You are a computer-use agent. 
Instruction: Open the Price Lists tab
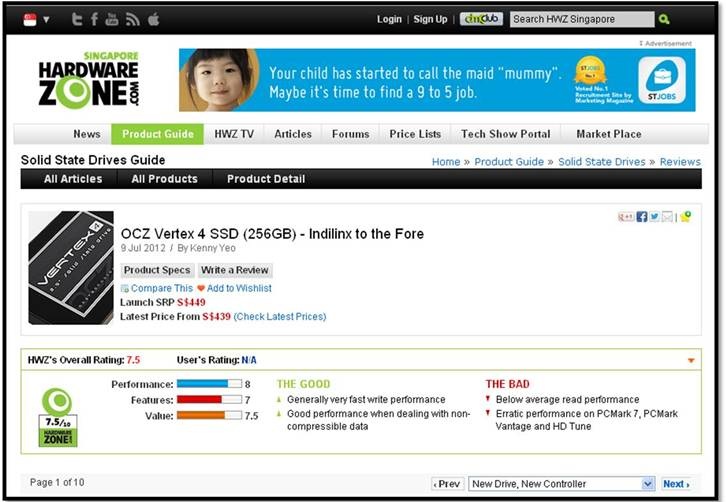click(415, 134)
